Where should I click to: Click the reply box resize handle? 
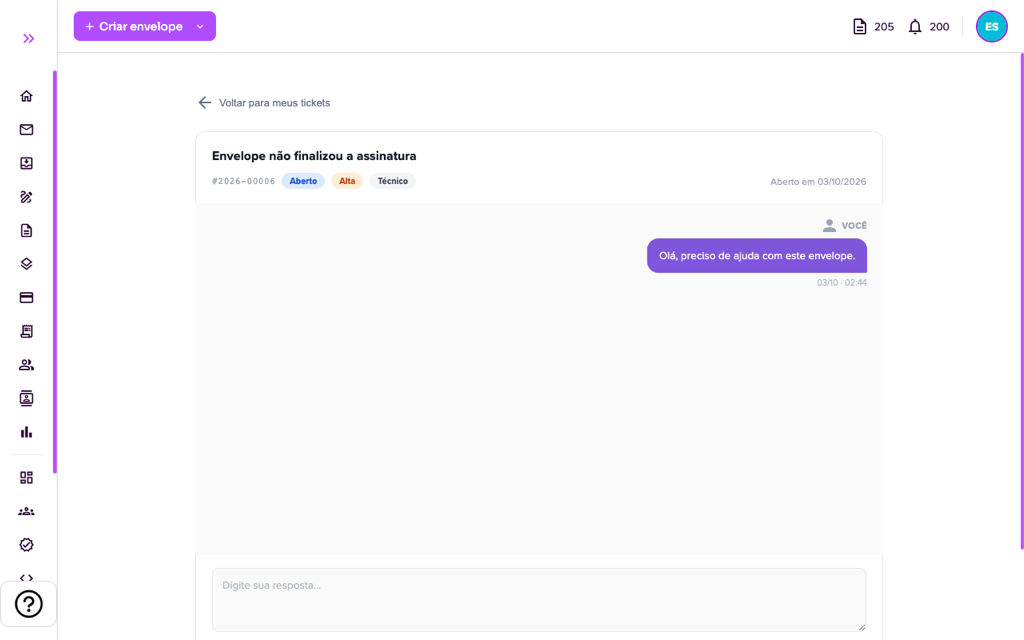point(861,627)
